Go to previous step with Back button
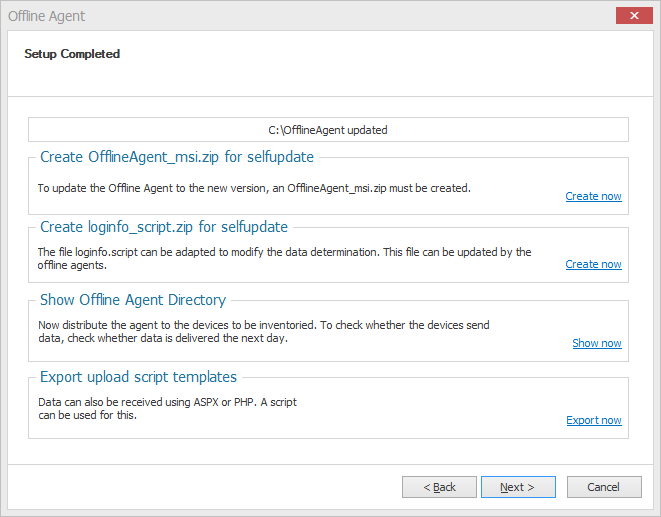Viewport: 661px width, 517px height. pyautogui.click(x=439, y=487)
